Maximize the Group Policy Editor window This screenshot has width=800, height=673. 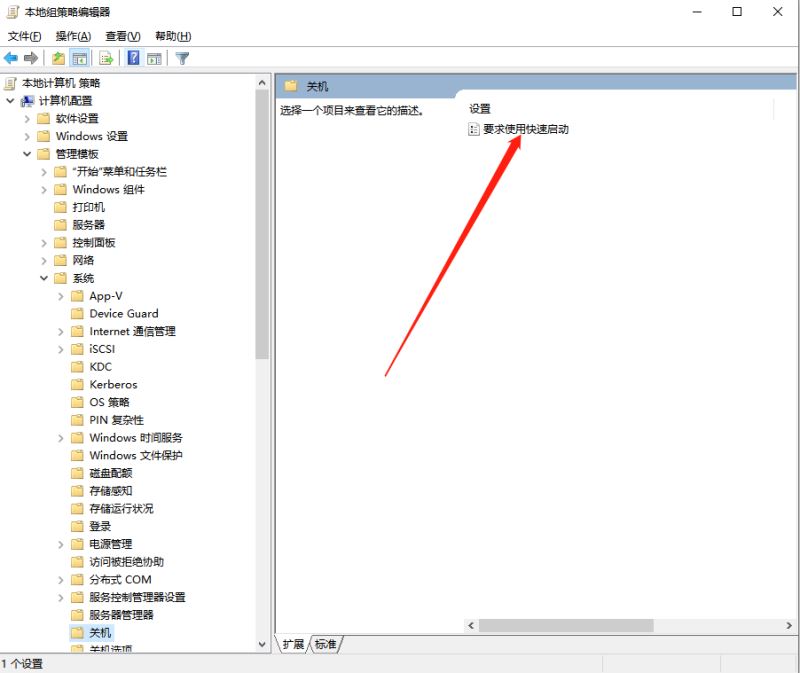pyautogui.click(x=737, y=12)
